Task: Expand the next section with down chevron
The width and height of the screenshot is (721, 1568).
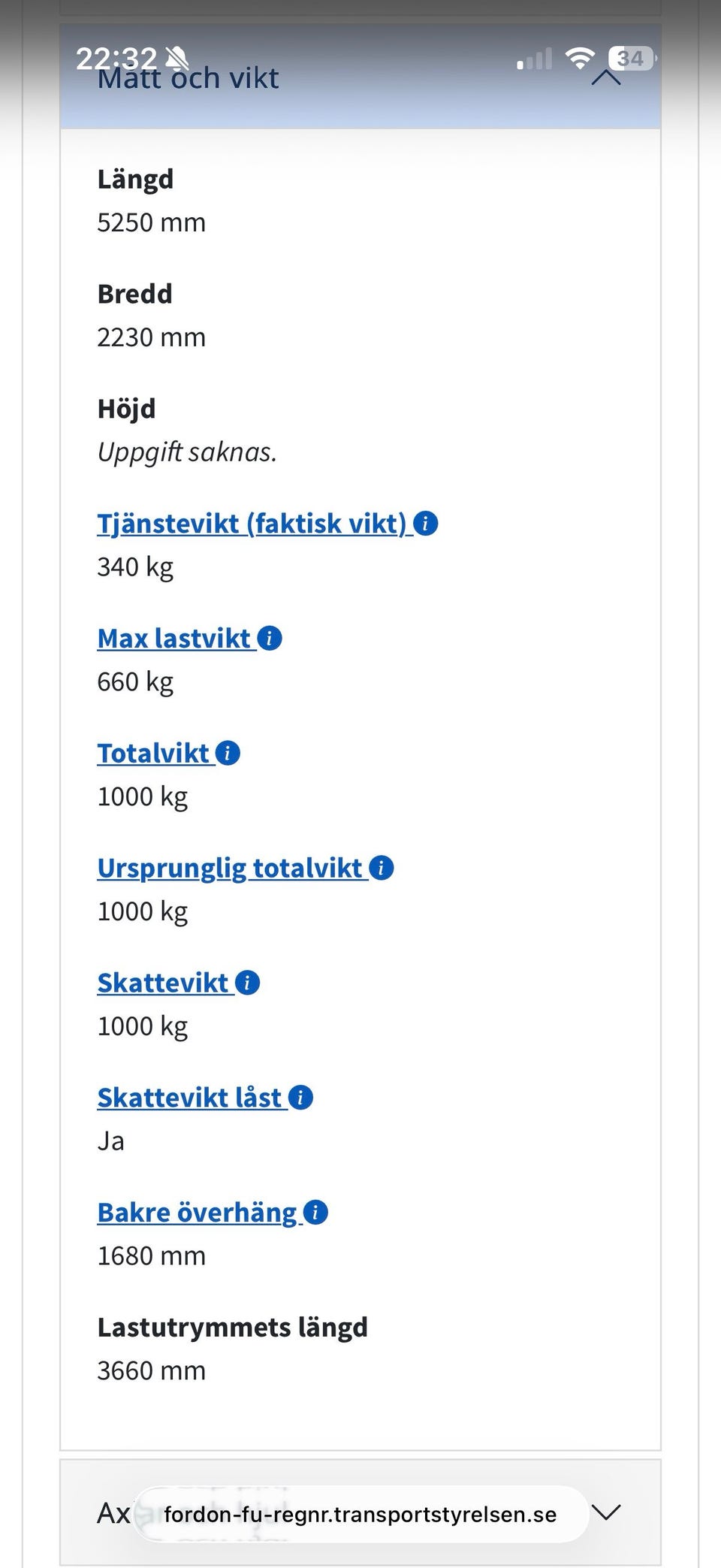Action: [606, 1511]
